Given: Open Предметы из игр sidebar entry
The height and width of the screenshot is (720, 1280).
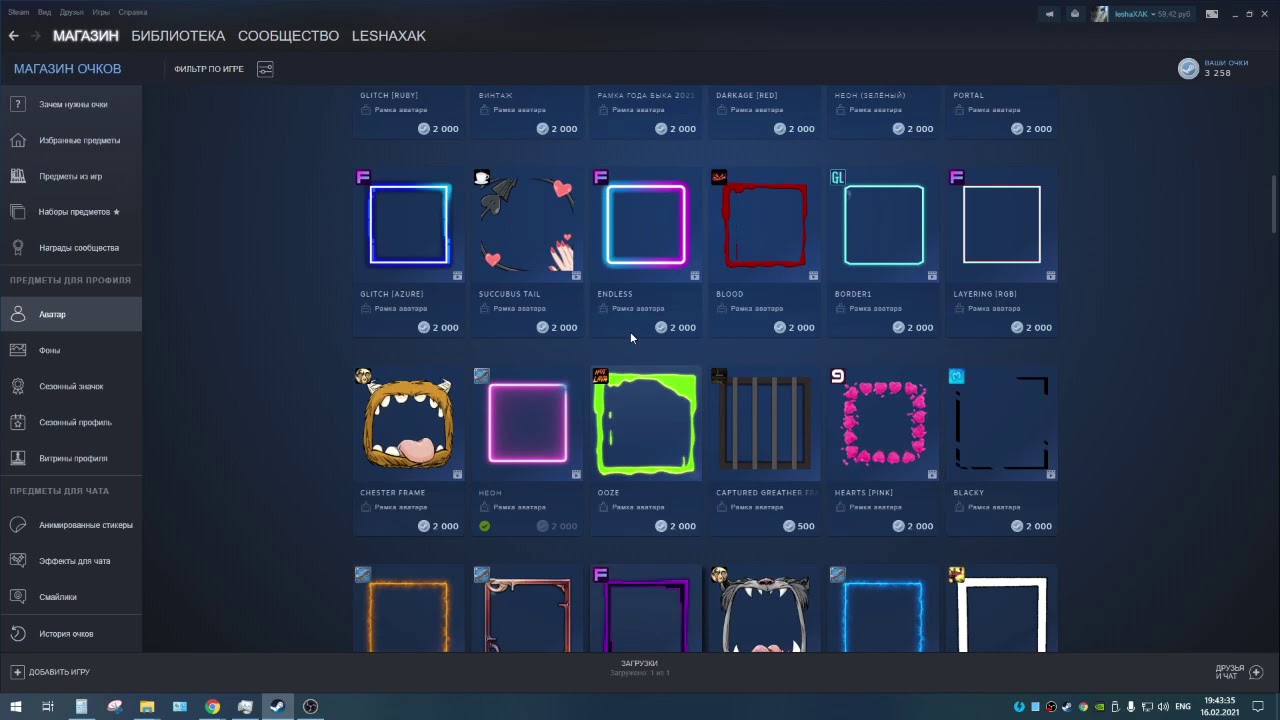Looking at the screenshot, I should pyautogui.click(x=71, y=176).
